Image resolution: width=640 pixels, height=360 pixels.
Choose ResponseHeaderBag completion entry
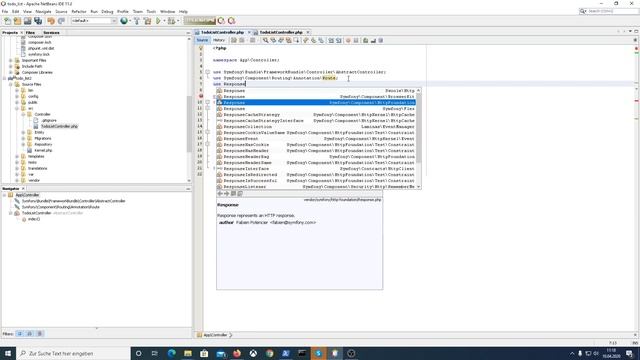point(316,157)
